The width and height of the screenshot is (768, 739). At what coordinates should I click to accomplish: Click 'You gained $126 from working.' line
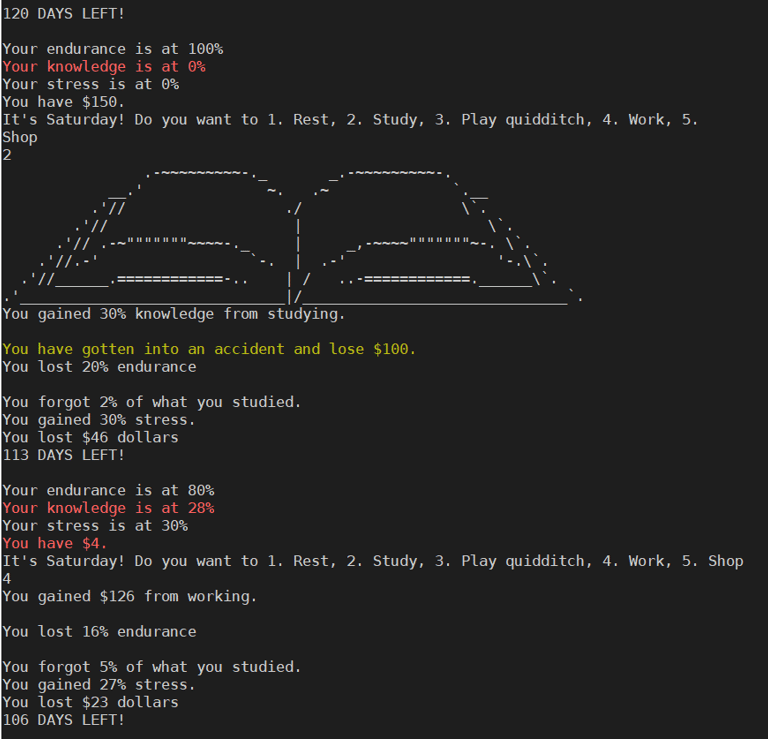130,596
